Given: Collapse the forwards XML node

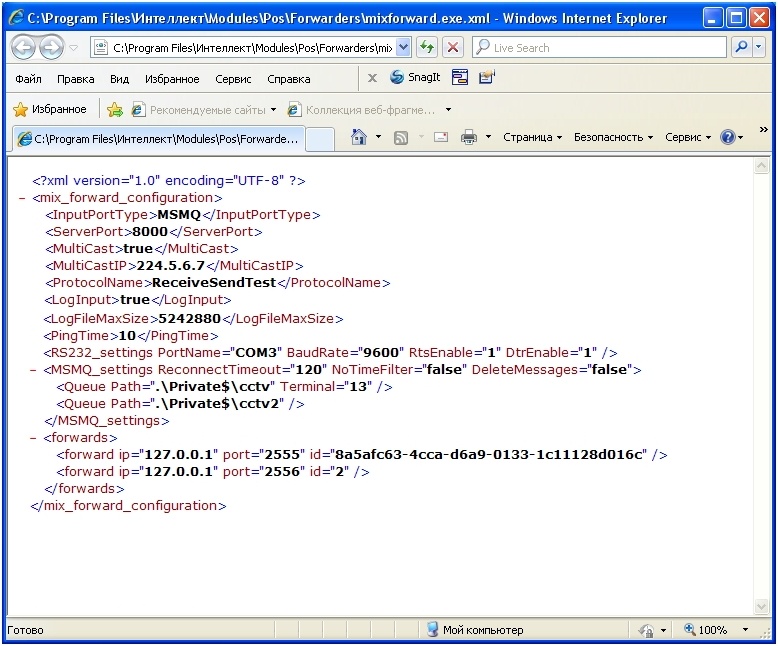Looking at the screenshot, I should click(x=35, y=437).
